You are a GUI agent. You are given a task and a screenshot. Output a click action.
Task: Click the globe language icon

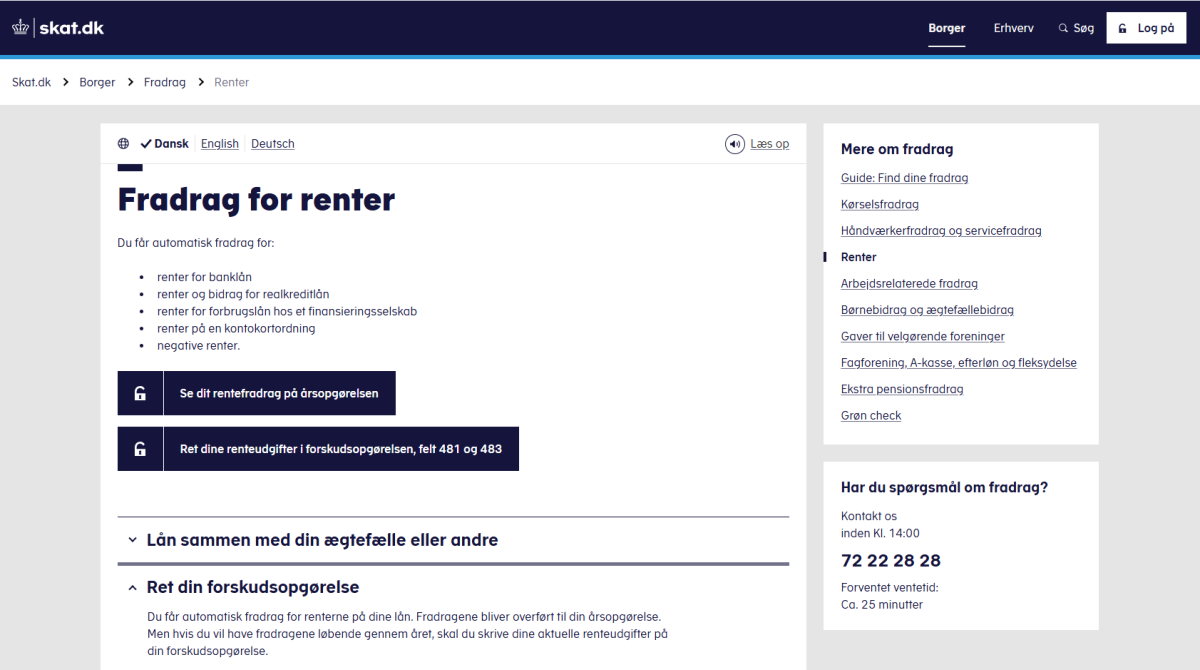click(x=123, y=144)
